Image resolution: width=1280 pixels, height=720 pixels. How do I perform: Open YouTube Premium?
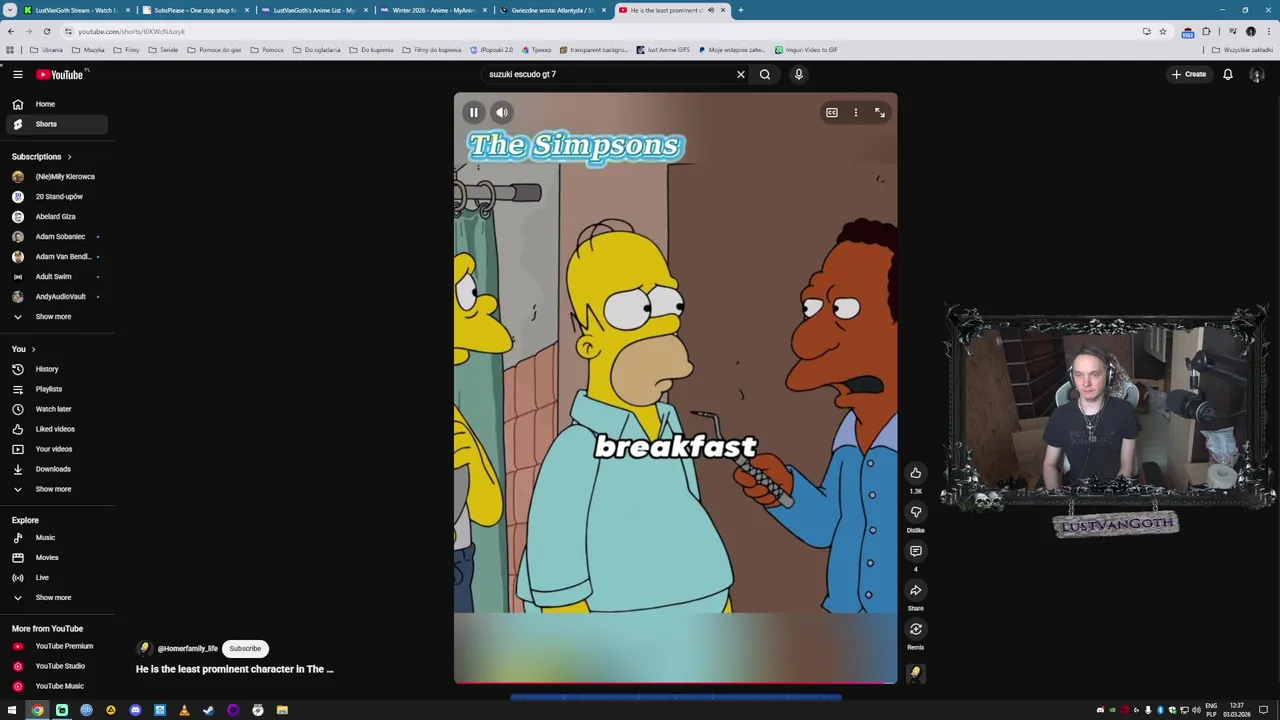coord(56,646)
